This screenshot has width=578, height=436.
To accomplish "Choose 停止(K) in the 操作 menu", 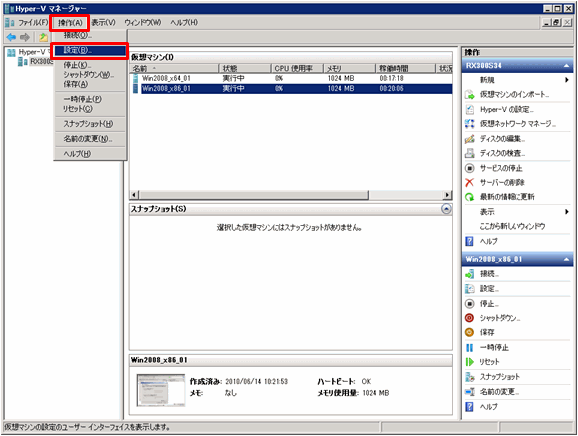I will pyautogui.click(x=90, y=65).
